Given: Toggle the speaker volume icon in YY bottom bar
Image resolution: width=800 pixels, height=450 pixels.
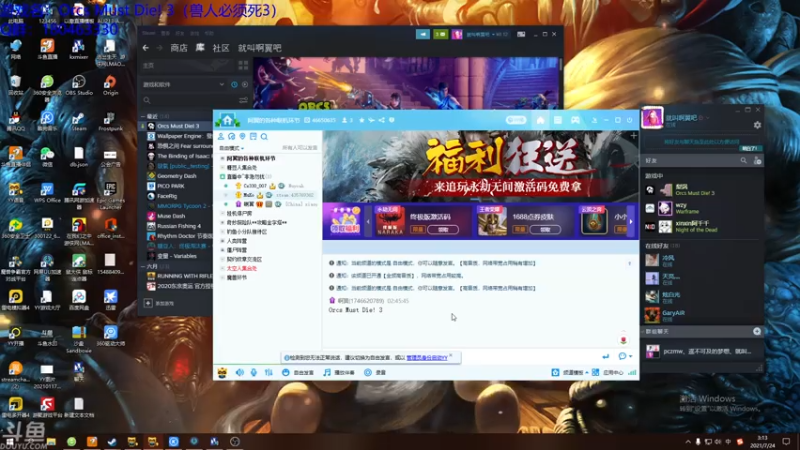Looking at the screenshot, I should pyautogui.click(x=240, y=372).
